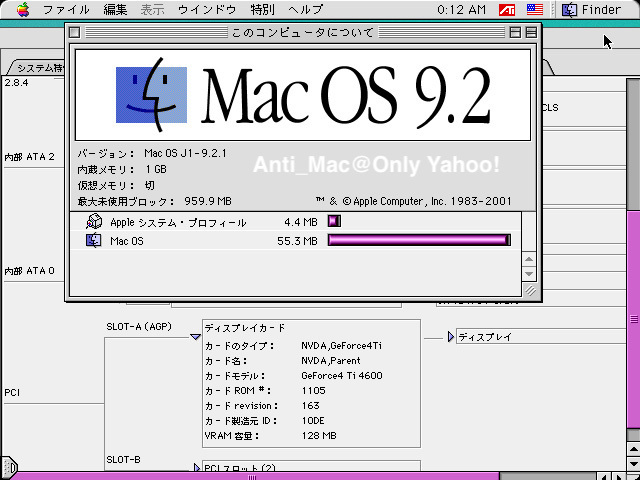Viewport: 640px width, 480px height.
Task: Open the Finder application menu
Action: pos(591,9)
